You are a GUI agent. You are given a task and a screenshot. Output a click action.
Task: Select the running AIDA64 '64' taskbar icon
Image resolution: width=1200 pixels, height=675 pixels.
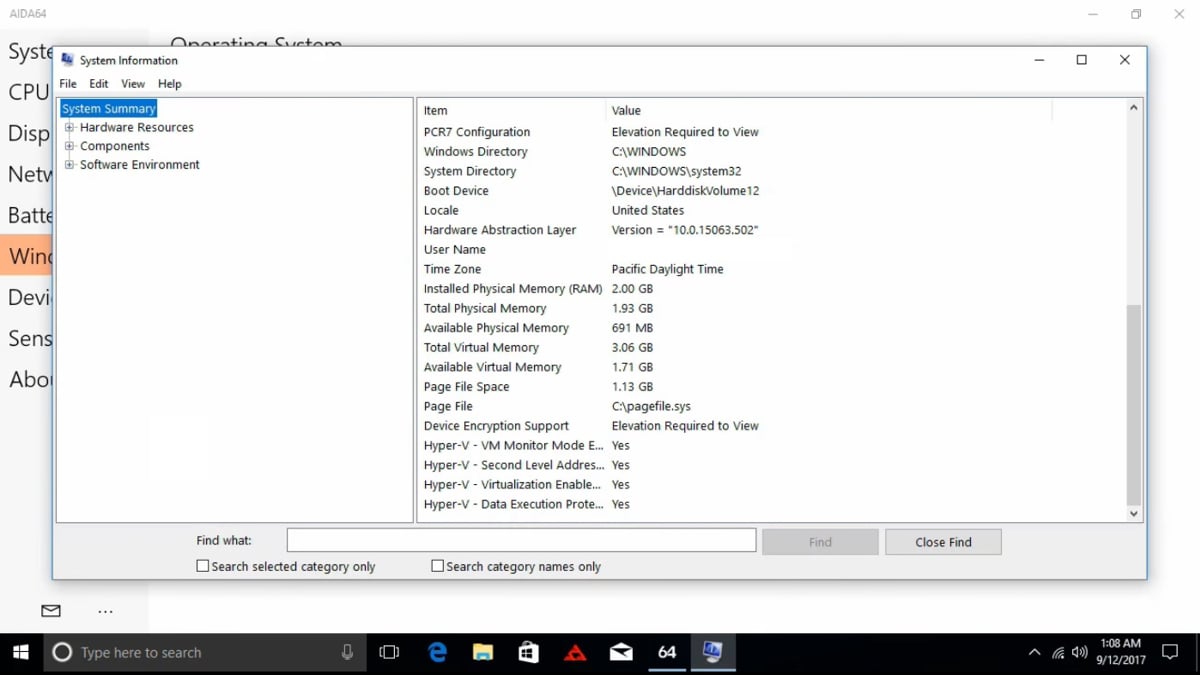pos(666,652)
